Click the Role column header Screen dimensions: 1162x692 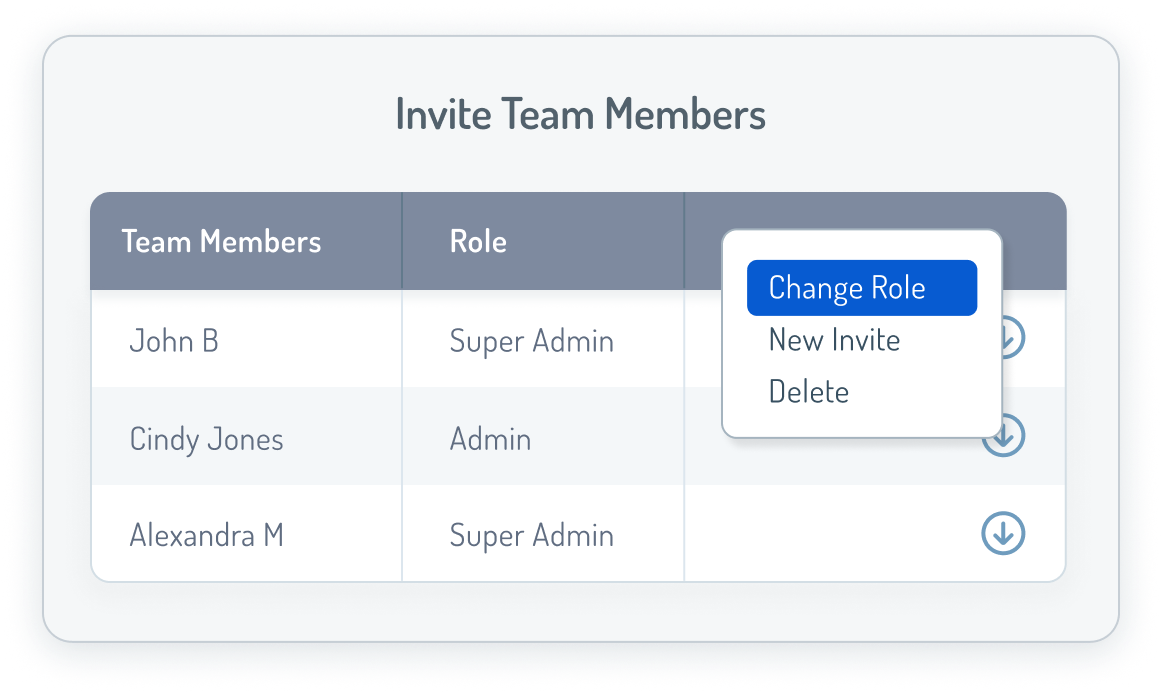coord(478,241)
